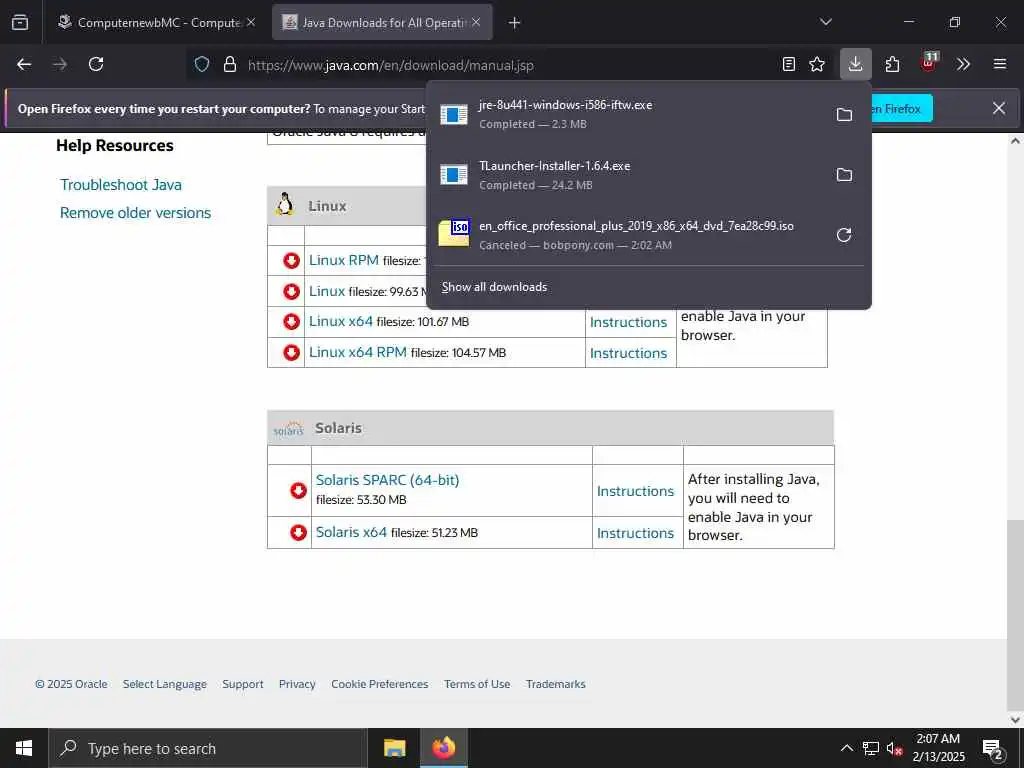The image size is (1024, 768).
Task: Click the red download icon for Solaris SPARC
Action: coord(298,490)
